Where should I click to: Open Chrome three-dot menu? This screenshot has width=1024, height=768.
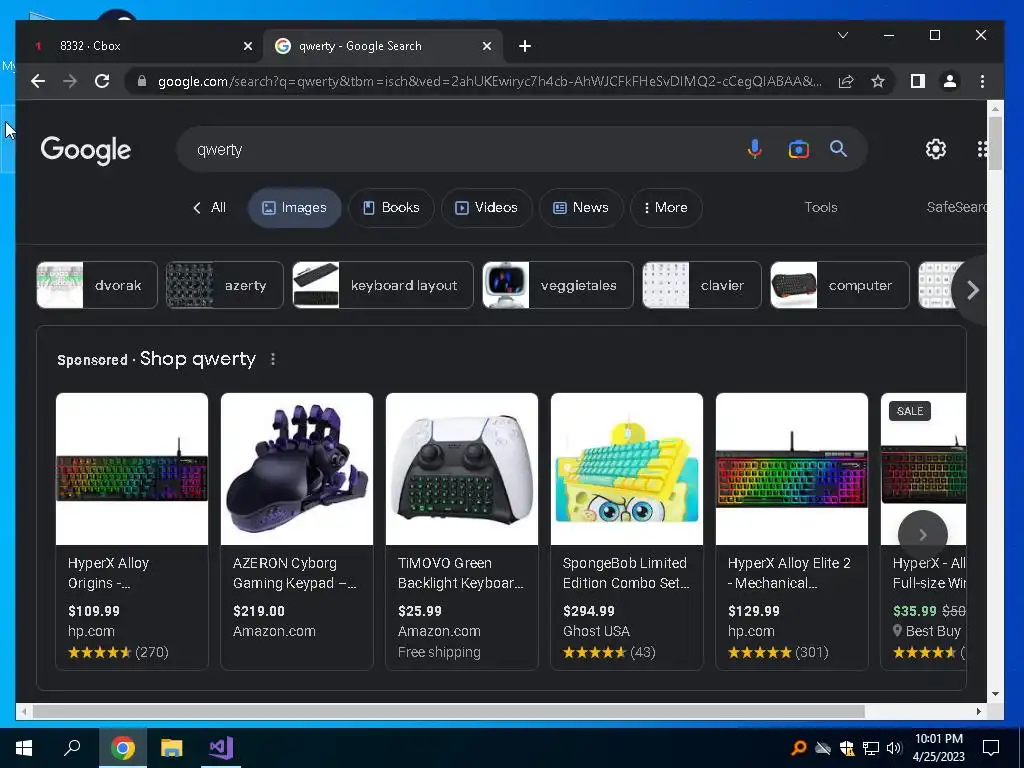point(982,81)
